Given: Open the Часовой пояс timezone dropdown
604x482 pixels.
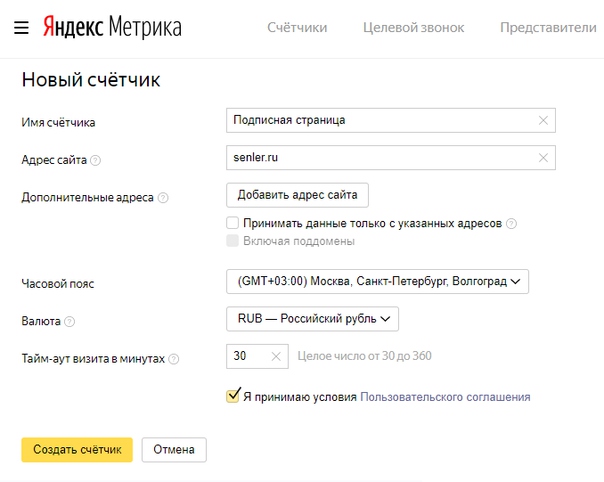Looking at the screenshot, I should 377,282.
